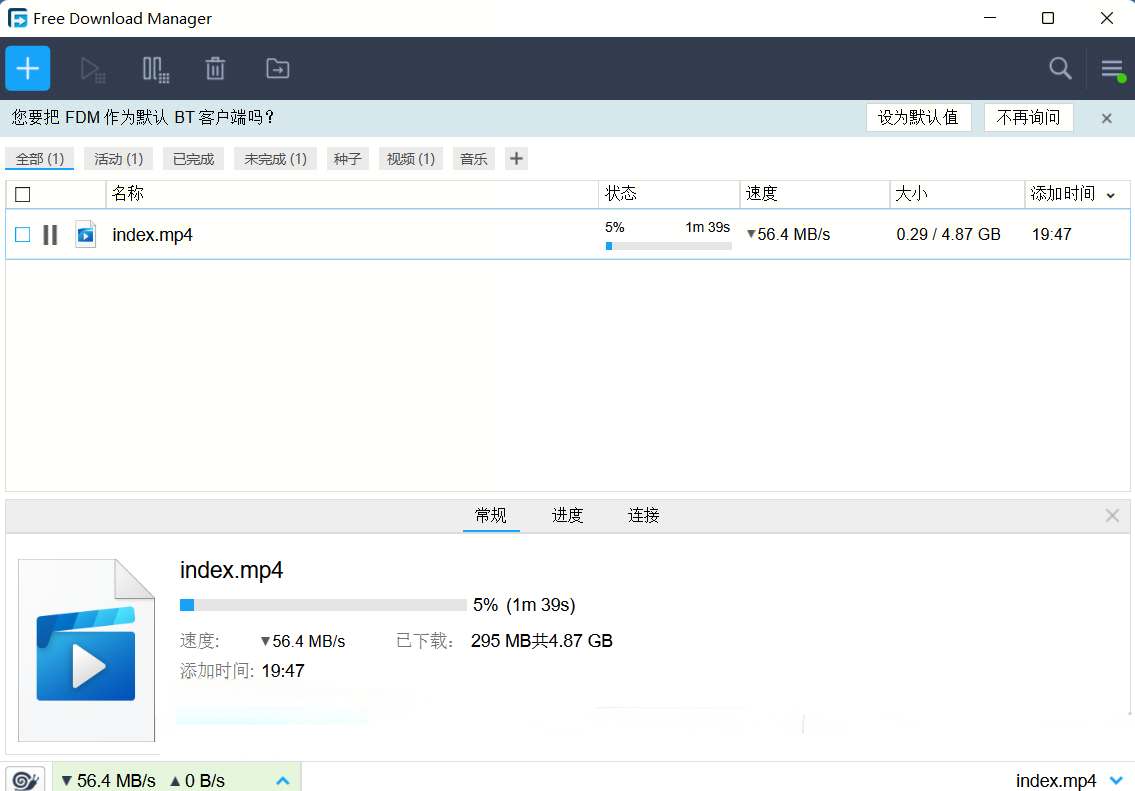Click index.mp4 label in the status bar

1055,781
